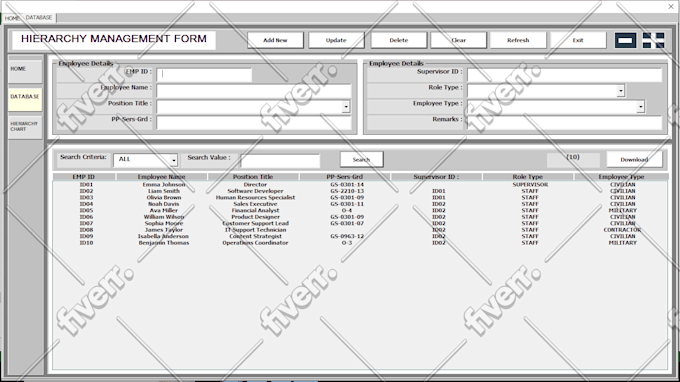This screenshot has height=382, width=680.
Task: Click the Human Resources Specialist cell
Action: 255,198
